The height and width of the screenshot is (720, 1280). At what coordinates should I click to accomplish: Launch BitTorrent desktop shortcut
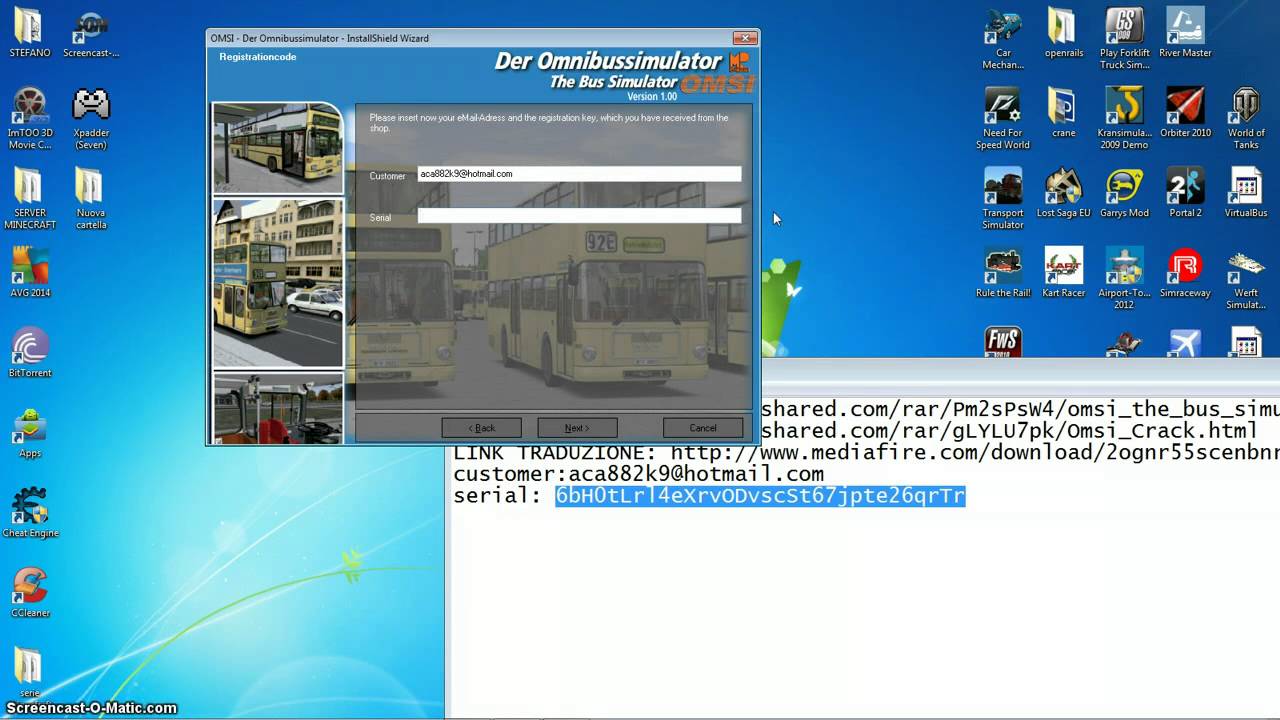tap(30, 352)
